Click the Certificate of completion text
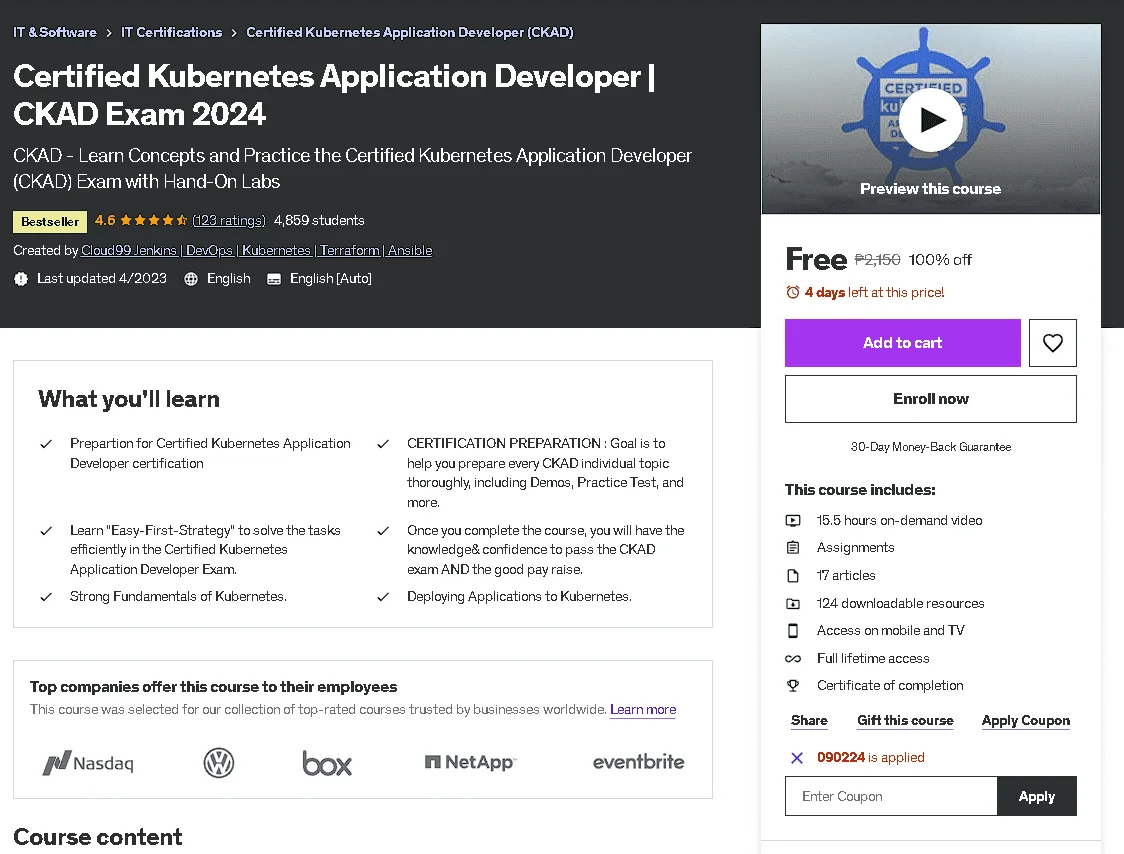The width and height of the screenshot is (1124, 854). coord(890,686)
